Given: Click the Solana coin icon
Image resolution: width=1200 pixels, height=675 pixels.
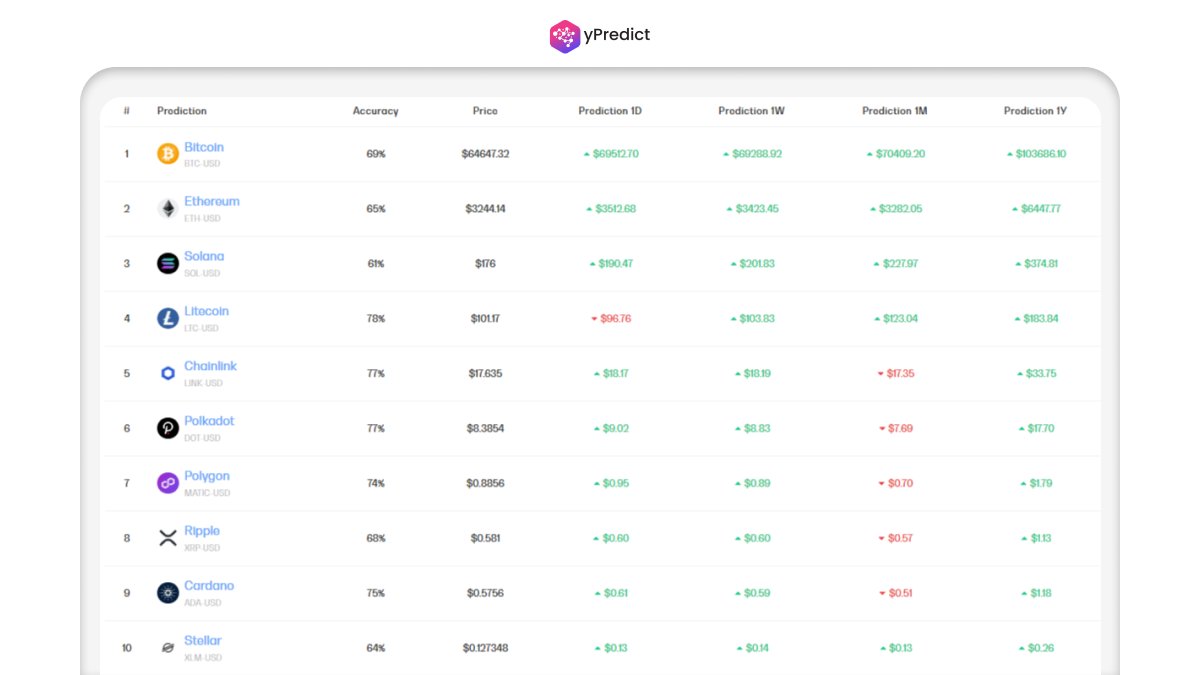Looking at the screenshot, I should pyautogui.click(x=168, y=264).
